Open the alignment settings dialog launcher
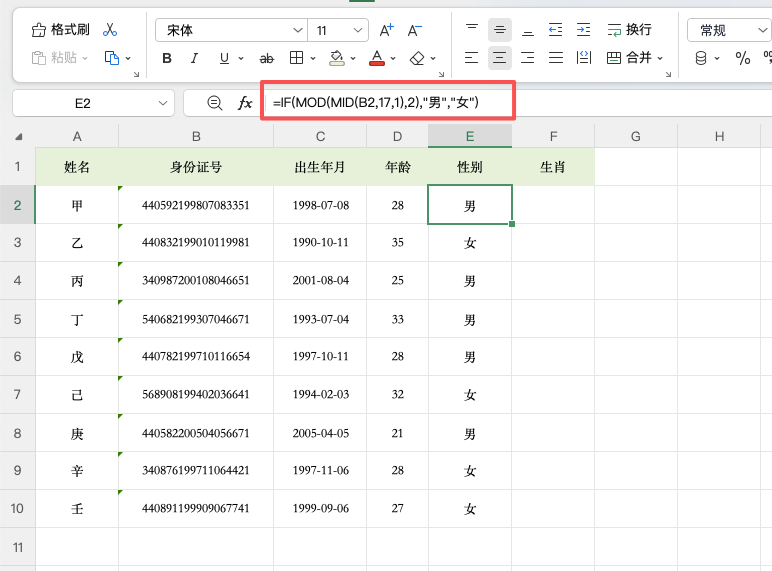Viewport: 772px width, 571px height. 668,74
